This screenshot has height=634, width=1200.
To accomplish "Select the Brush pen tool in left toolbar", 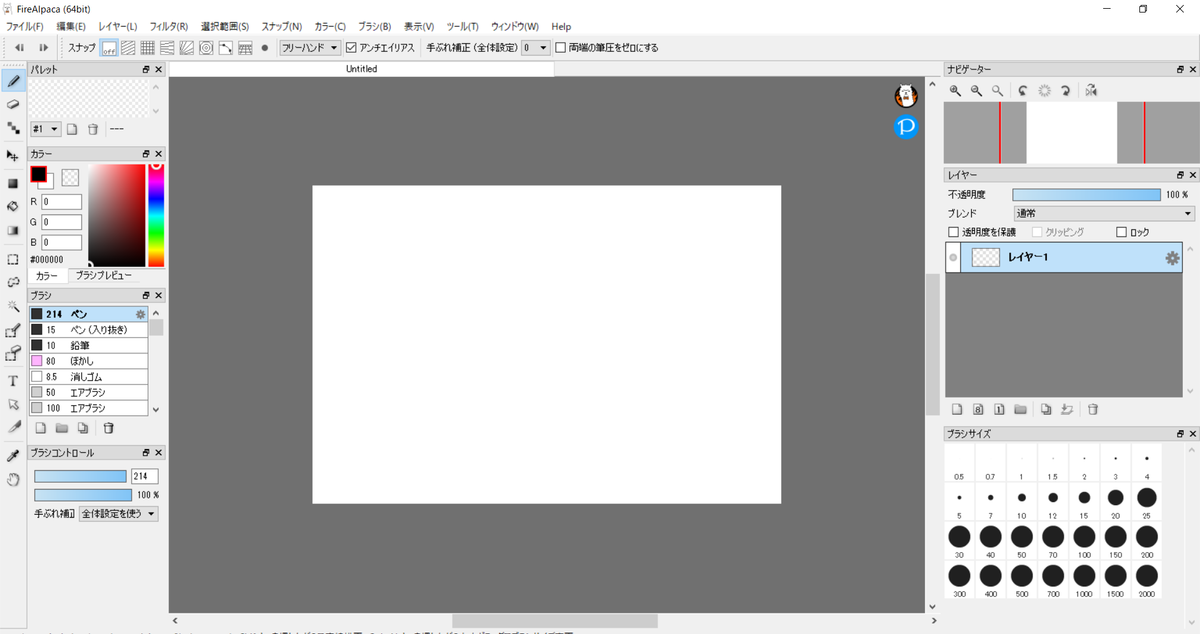I will (13, 80).
